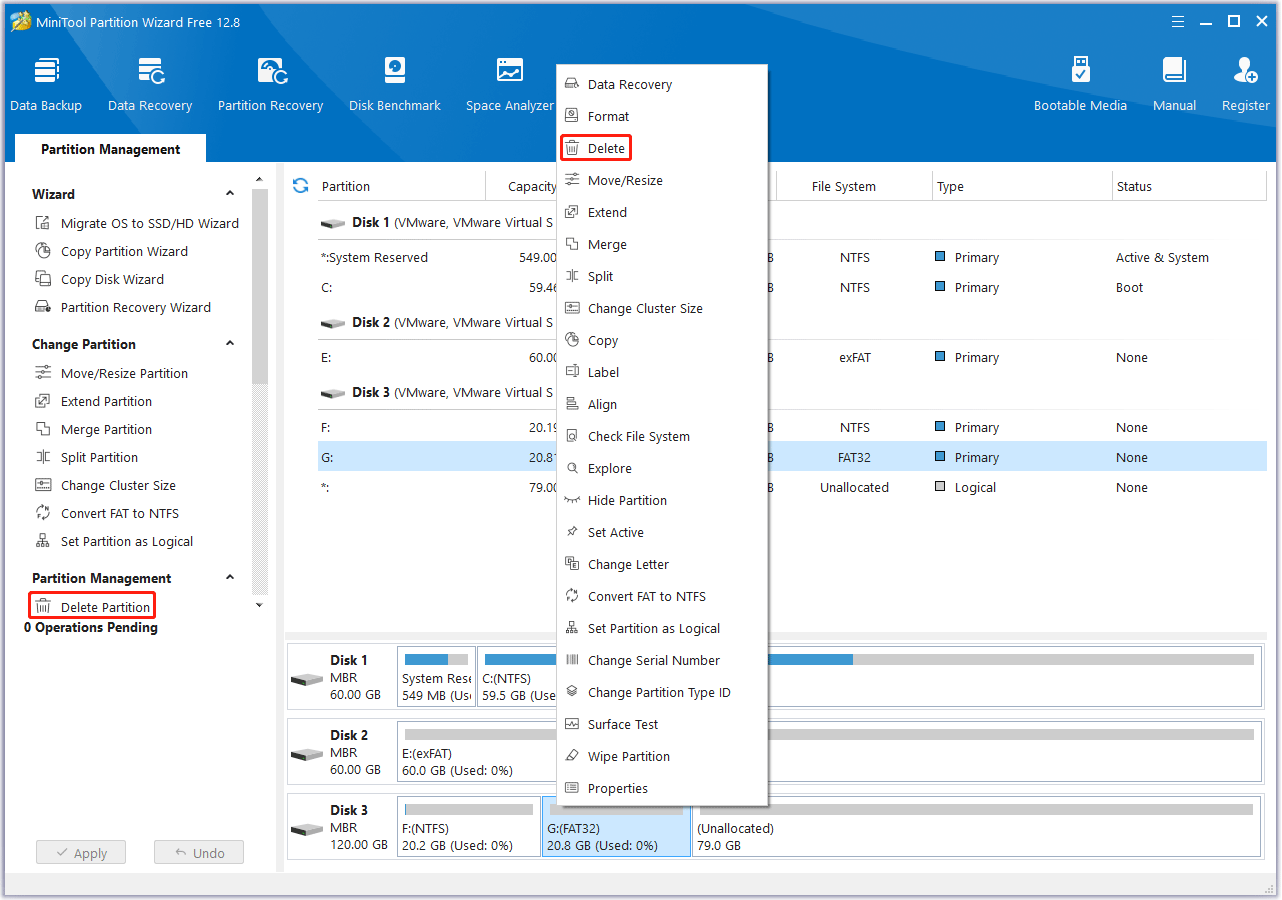Image resolution: width=1282 pixels, height=900 pixels.
Task: Start the Copy Partition Wizard
Action: [x=111, y=251]
